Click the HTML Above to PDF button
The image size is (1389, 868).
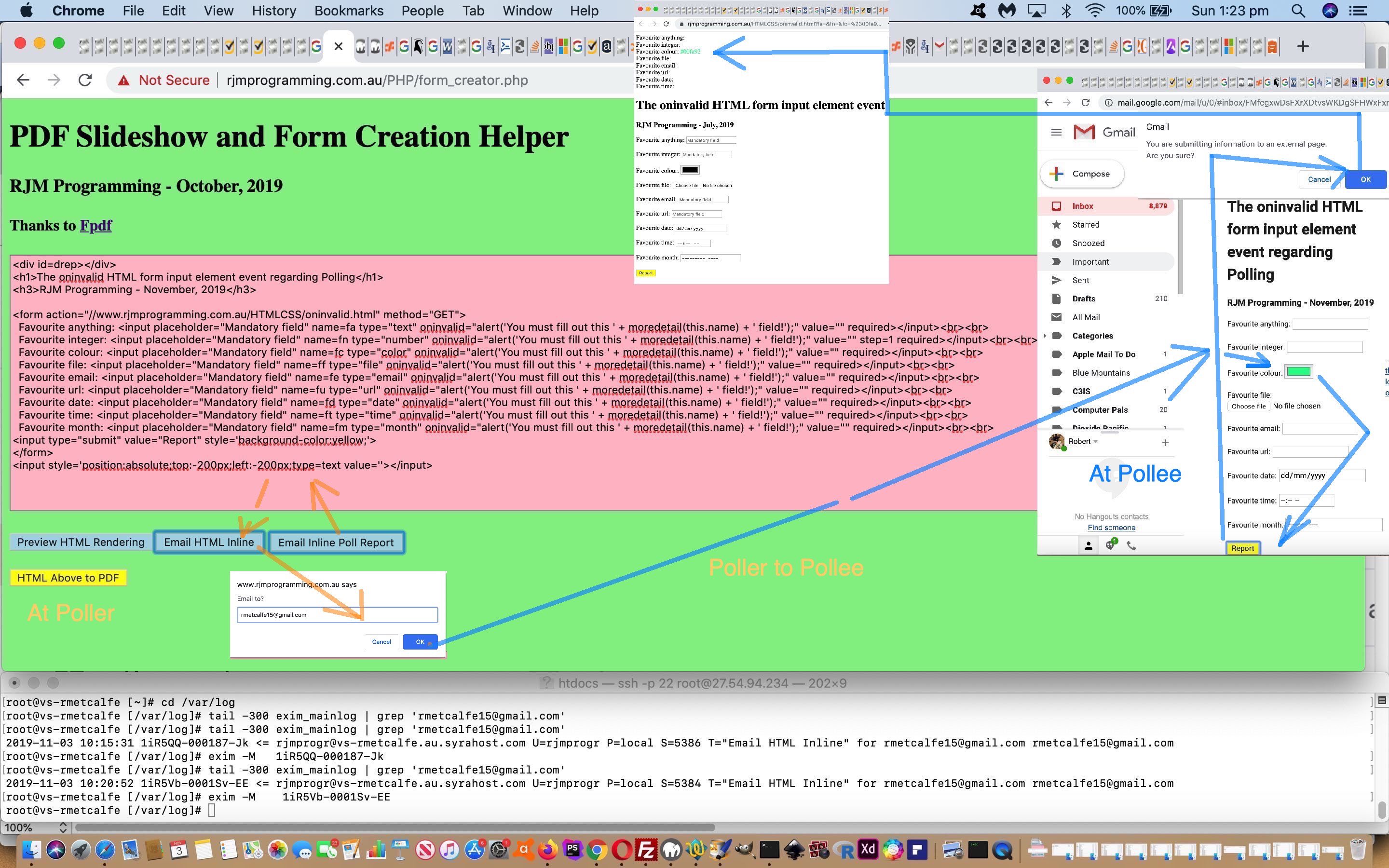(68, 578)
